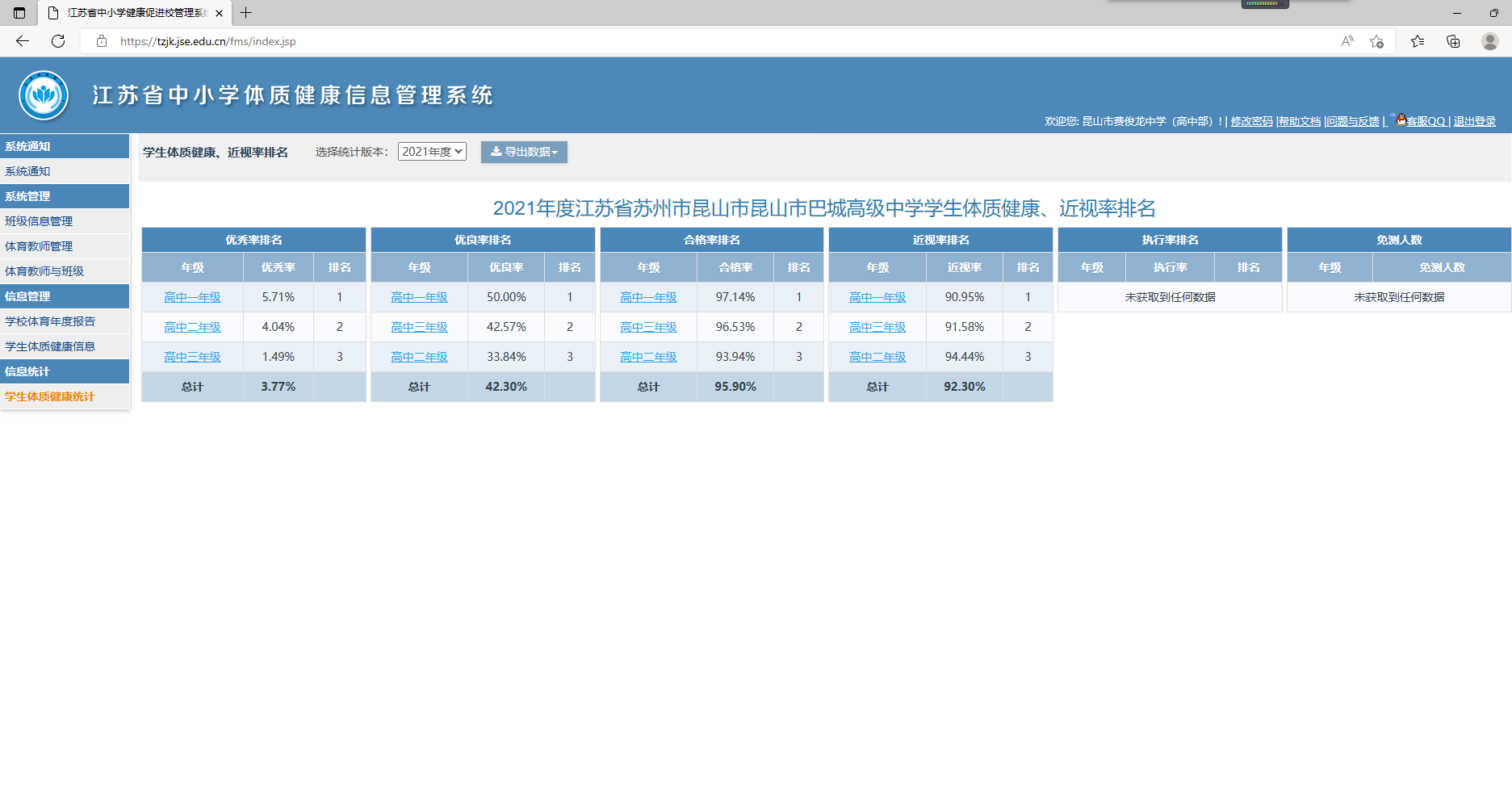Image resolution: width=1512 pixels, height=792 pixels.
Task: Open 高中二年级 in the 近视率排名 table
Action: coord(877,357)
